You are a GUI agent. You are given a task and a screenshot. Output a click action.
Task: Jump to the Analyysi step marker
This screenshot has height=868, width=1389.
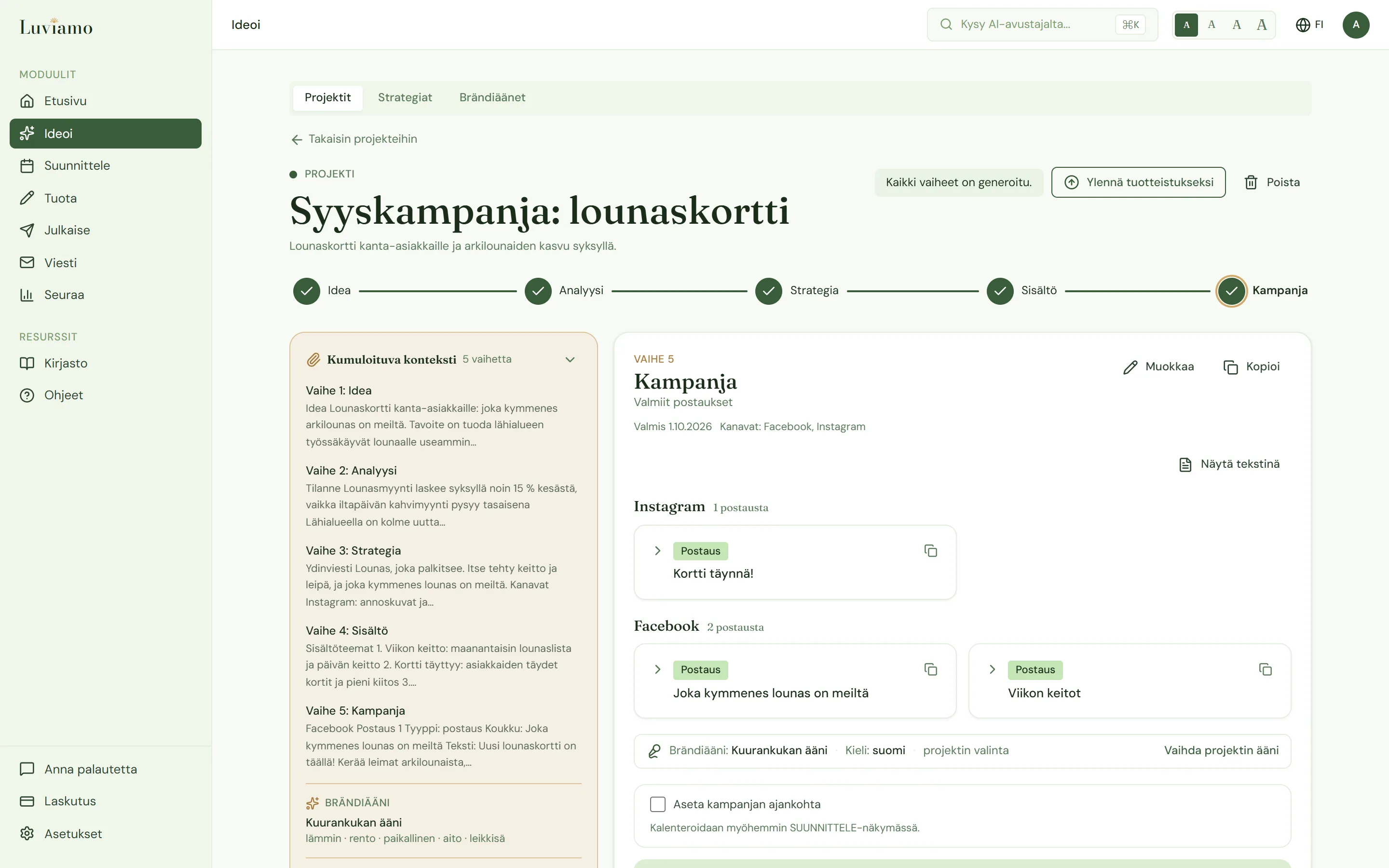[538, 291]
